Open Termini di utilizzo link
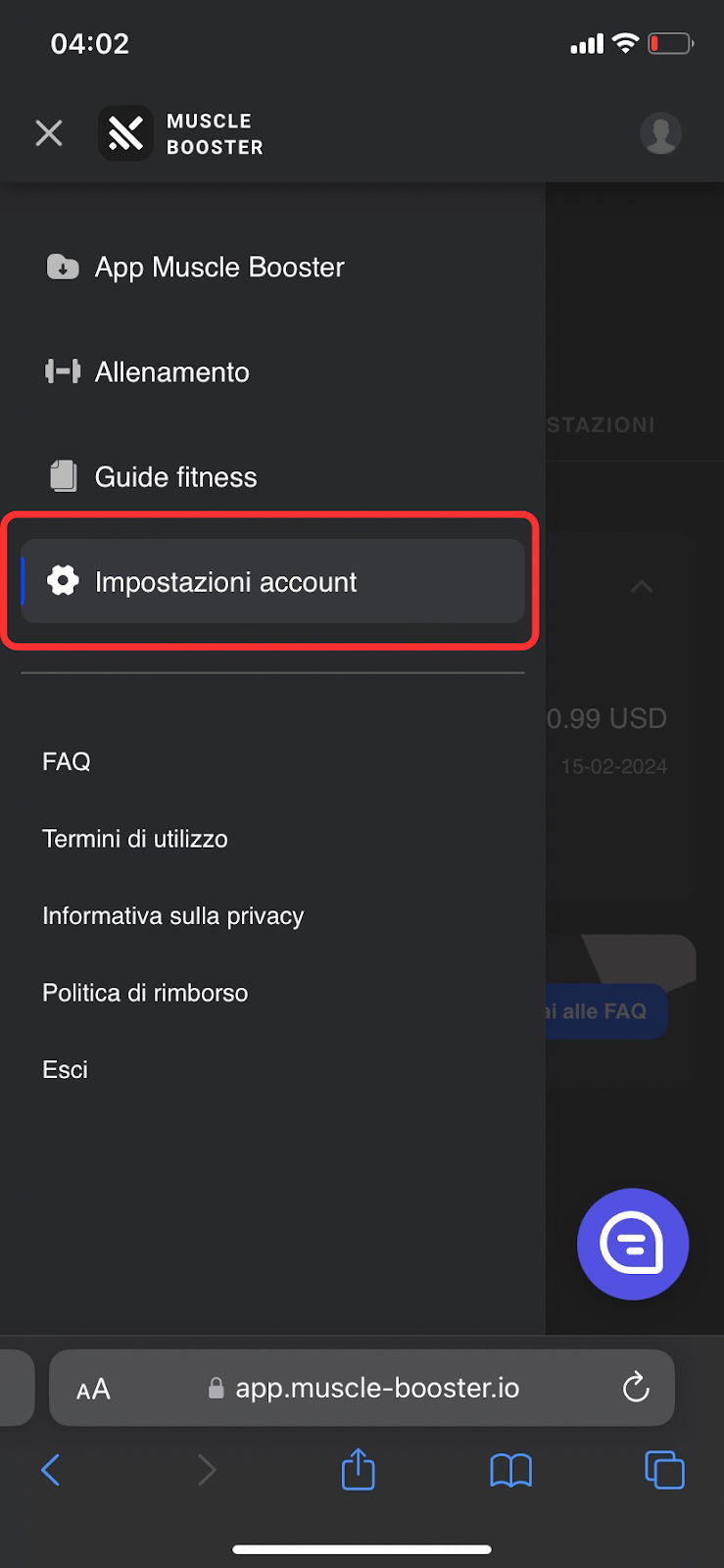 (x=135, y=839)
